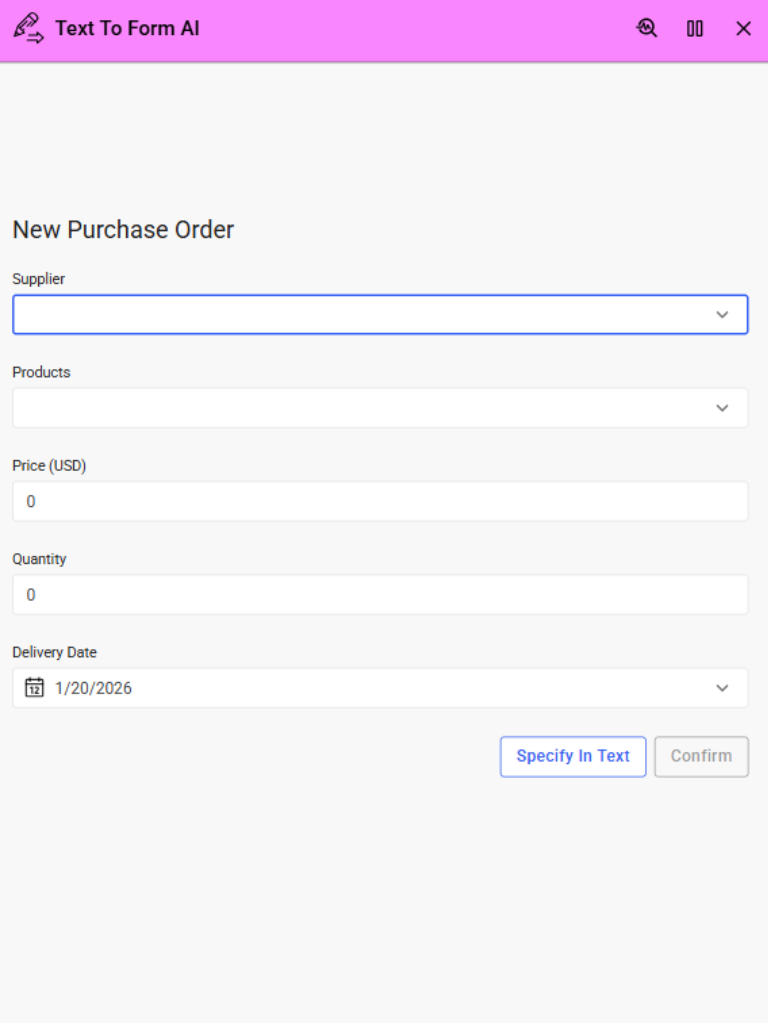Click the Confirm button

pos(701,756)
